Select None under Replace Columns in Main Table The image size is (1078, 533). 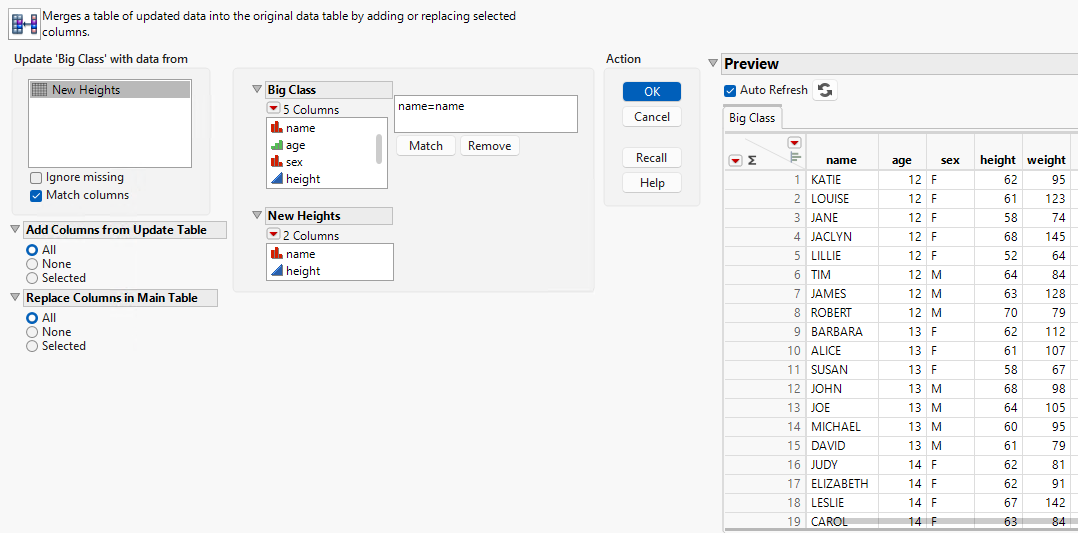point(32,331)
